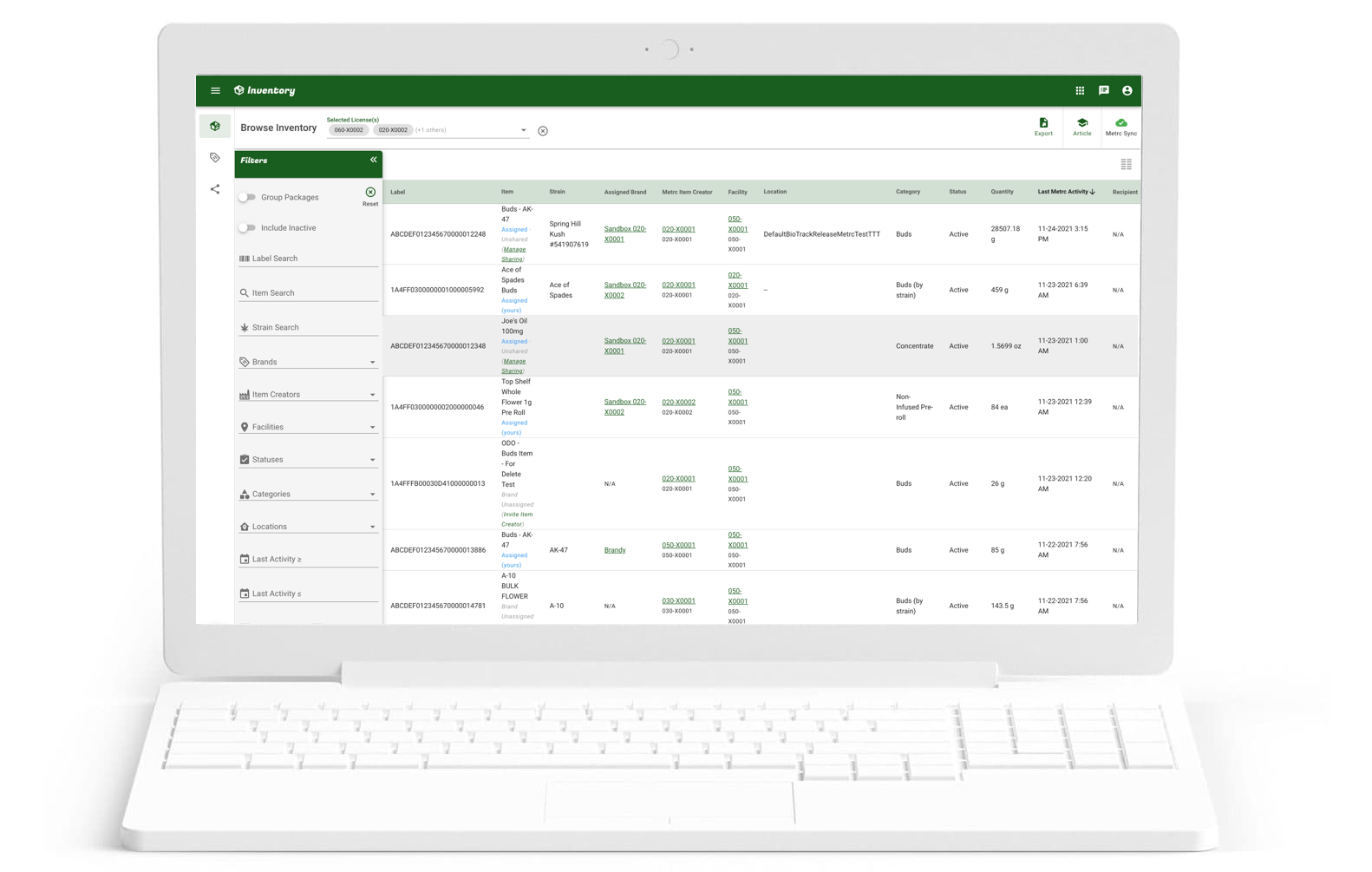Sort by the Status column header
This screenshot has height=872, width=1372.
pos(957,192)
